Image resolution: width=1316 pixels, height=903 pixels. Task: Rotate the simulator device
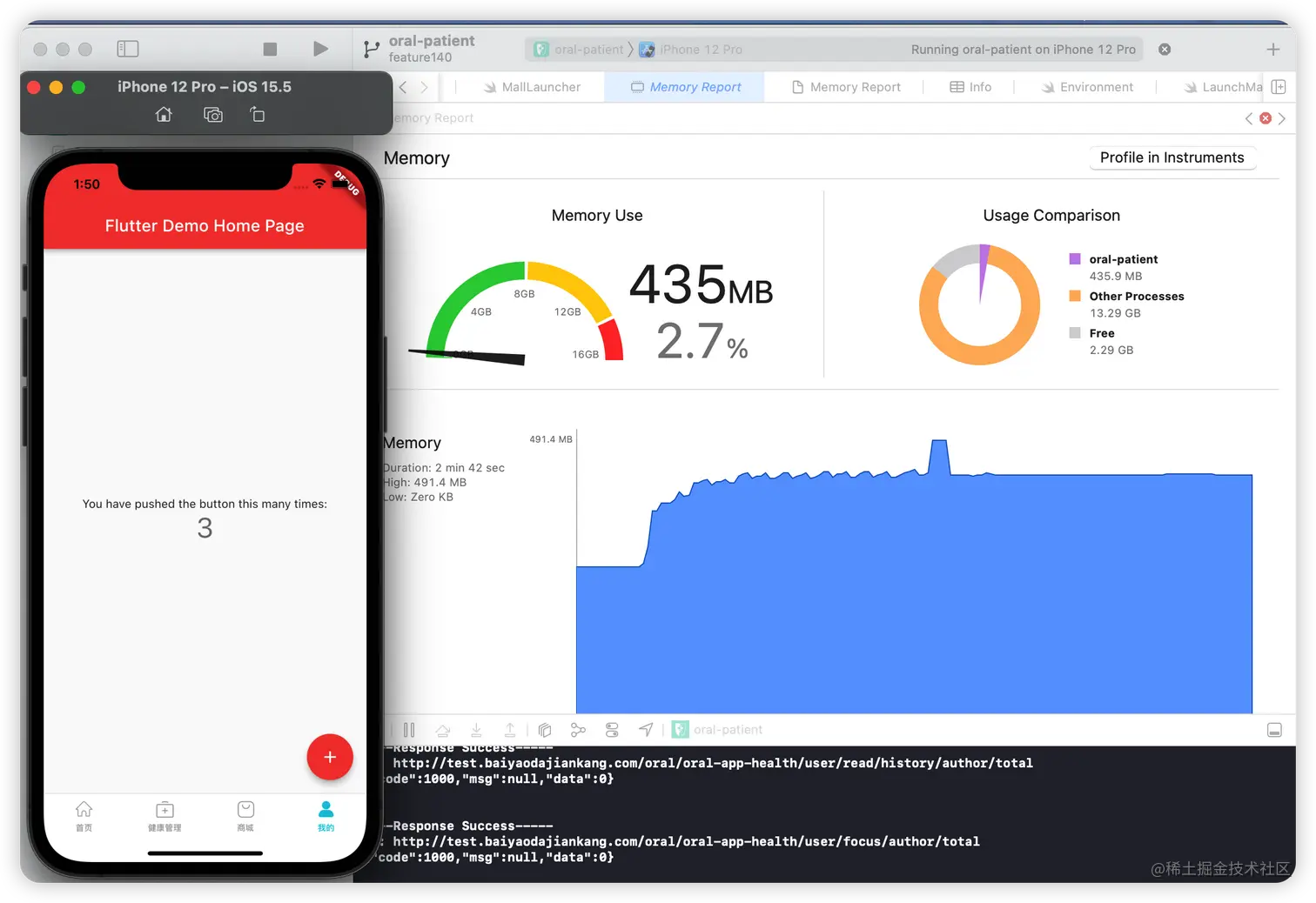(258, 115)
